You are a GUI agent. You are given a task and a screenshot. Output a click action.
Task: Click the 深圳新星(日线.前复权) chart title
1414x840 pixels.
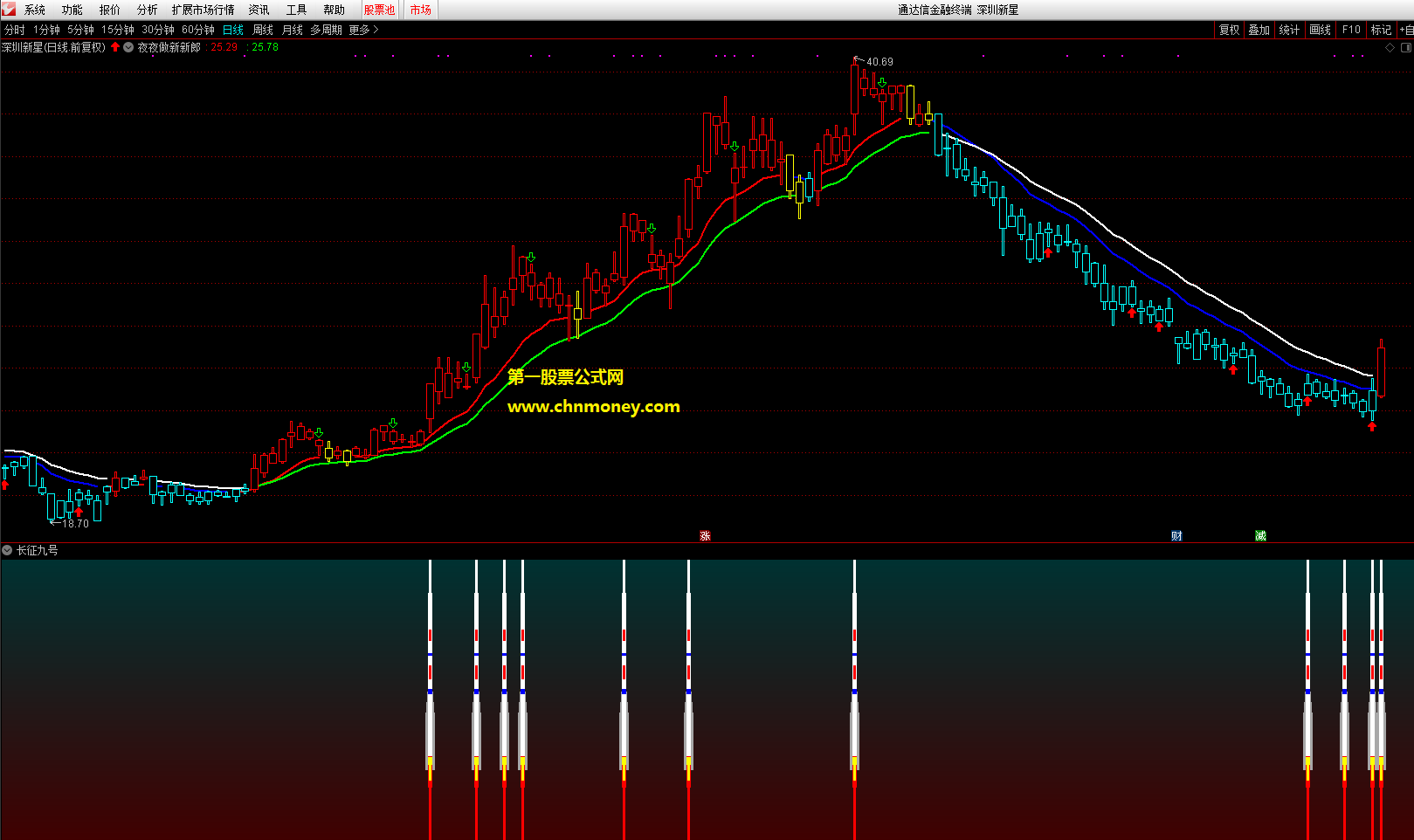(54, 47)
